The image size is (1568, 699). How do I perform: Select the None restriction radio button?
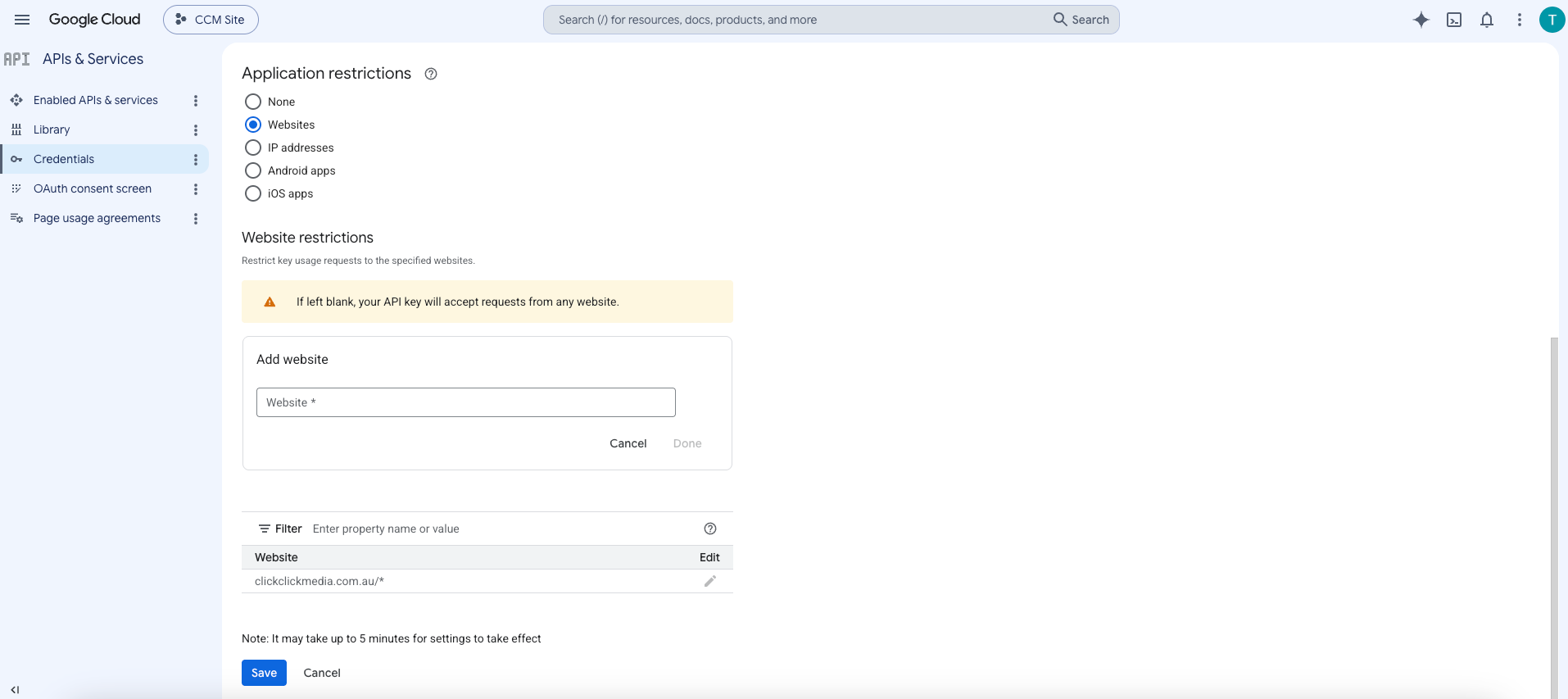pyautogui.click(x=253, y=102)
